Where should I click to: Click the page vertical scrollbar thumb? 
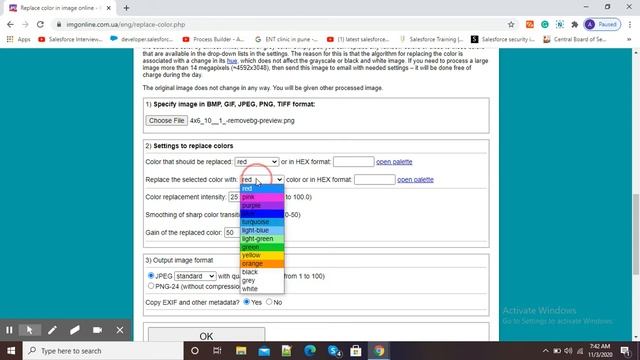click(x=636, y=235)
